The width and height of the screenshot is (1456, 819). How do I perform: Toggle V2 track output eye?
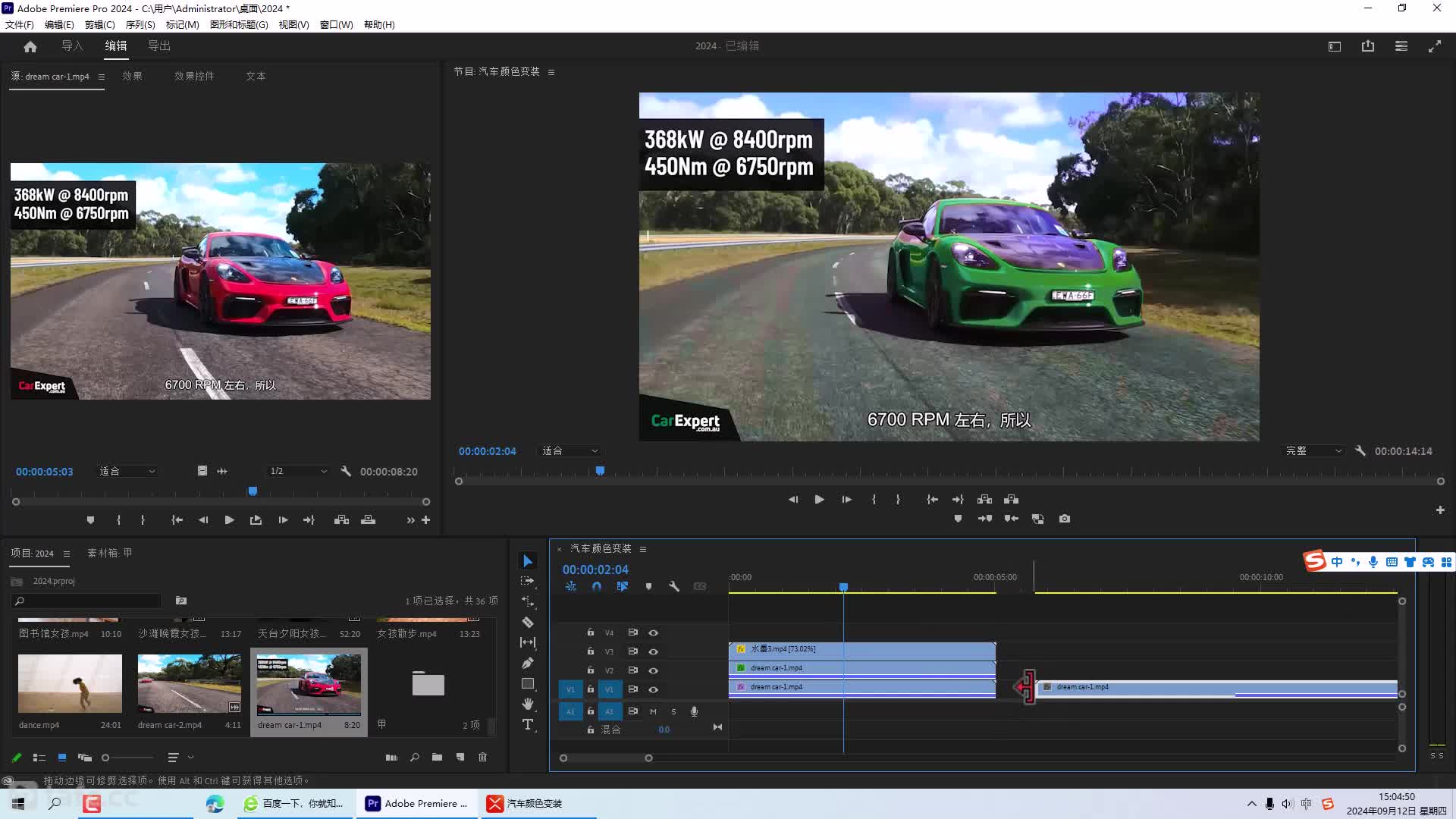point(653,670)
